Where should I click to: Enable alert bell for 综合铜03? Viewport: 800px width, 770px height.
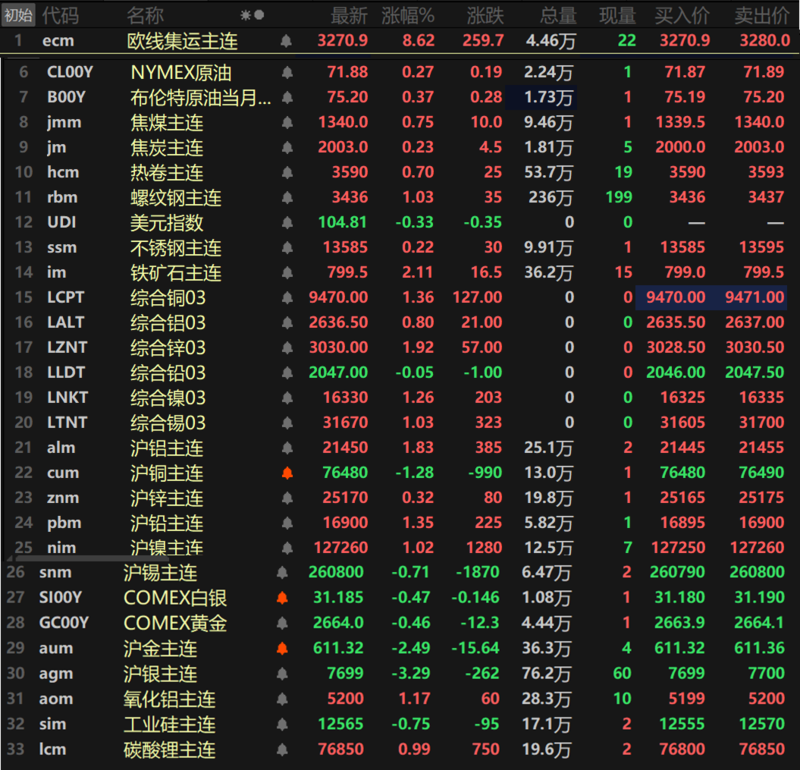coord(287,297)
